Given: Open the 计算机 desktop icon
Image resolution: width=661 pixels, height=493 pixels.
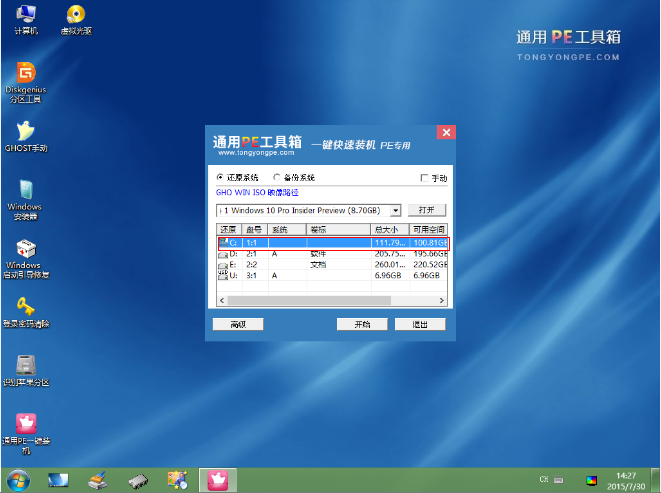Looking at the screenshot, I should coord(26,20).
